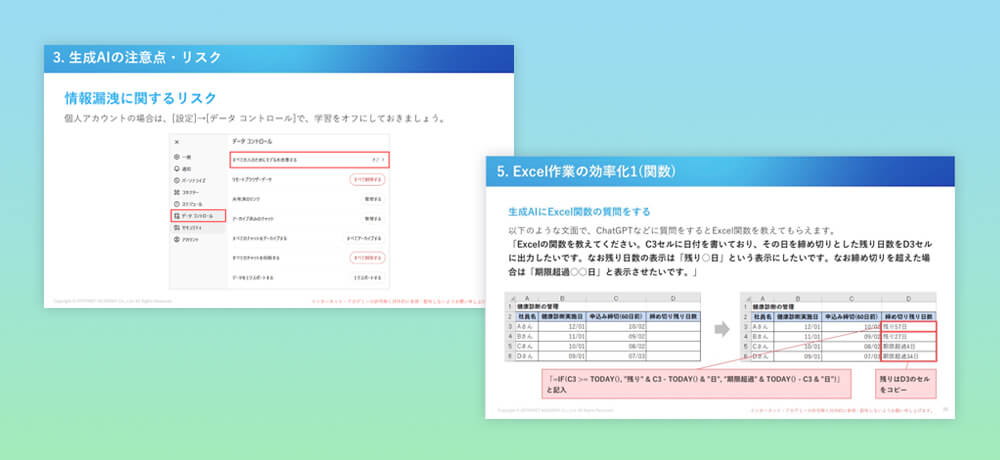The height and width of the screenshot is (460, 1000).
Task: Select column A header in left Excel table
Action: 527,297
